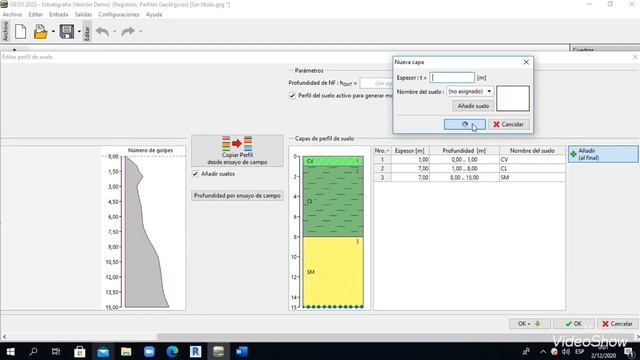Open Mail app from taskbar
The image size is (640, 360).
click(103, 351)
